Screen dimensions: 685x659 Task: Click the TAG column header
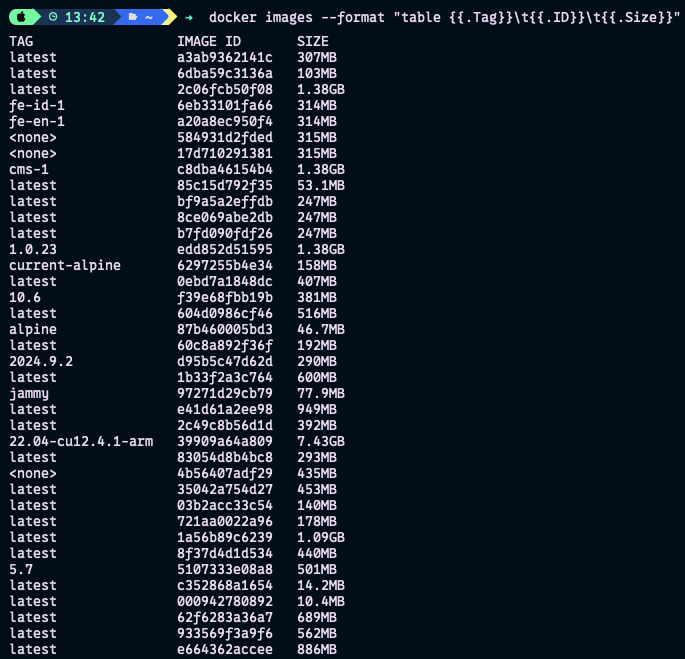pyautogui.click(x=21, y=41)
